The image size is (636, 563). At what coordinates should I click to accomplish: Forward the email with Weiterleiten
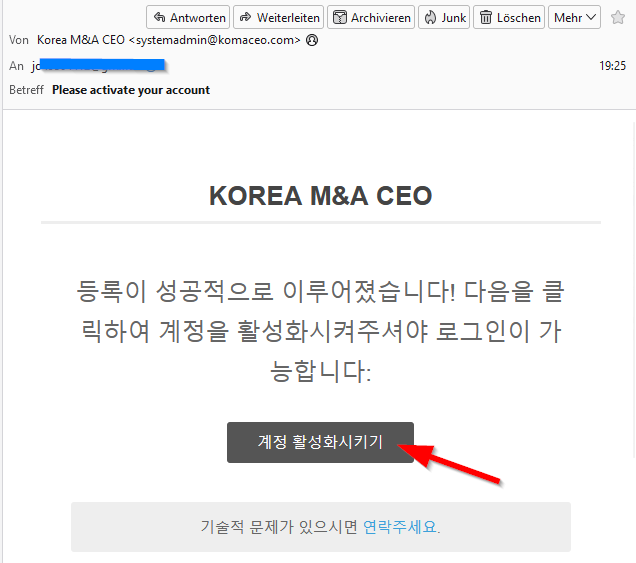coord(279,17)
